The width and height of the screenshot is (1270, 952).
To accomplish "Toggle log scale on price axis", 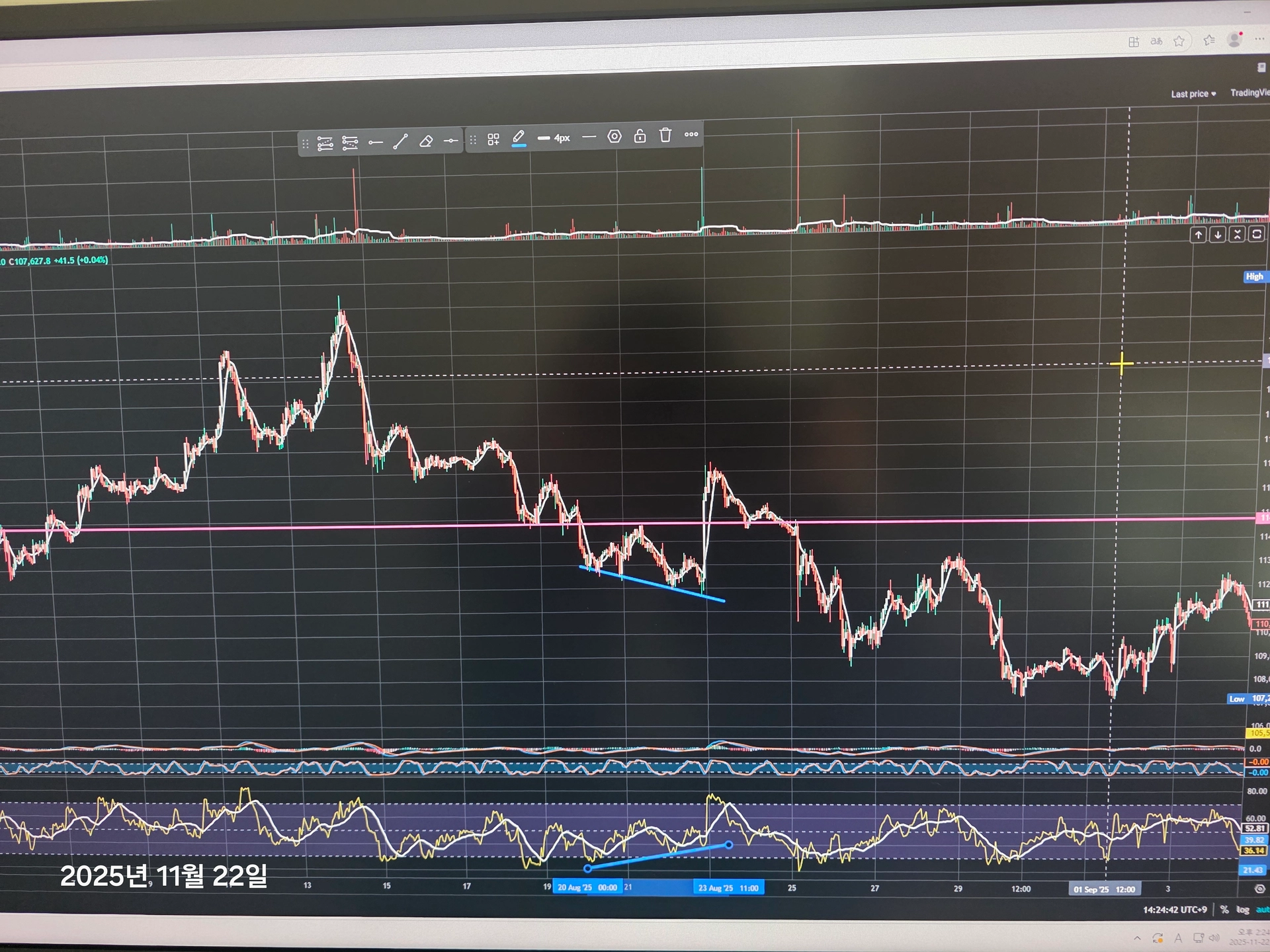I will pyautogui.click(x=1243, y=910).
